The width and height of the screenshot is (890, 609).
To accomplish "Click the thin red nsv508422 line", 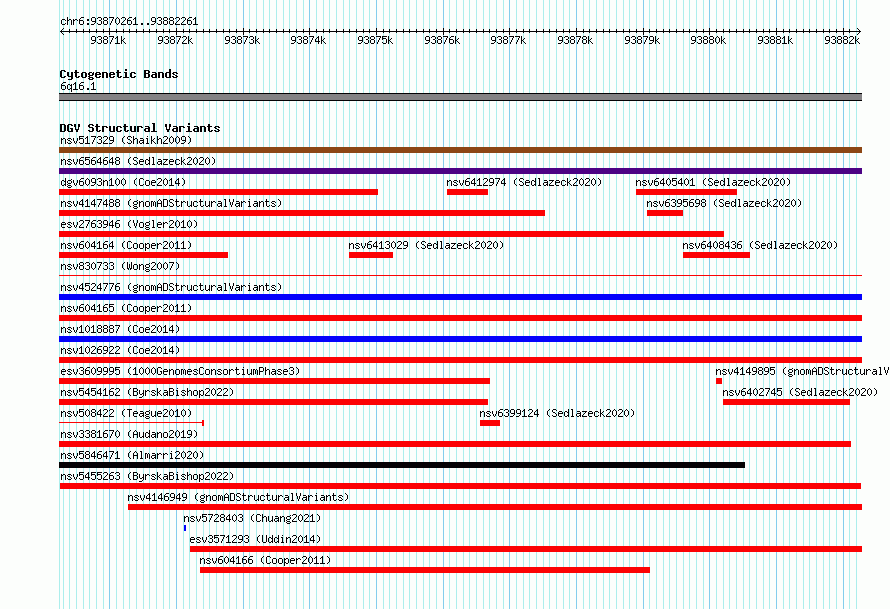I will pyautogui.click(x=131, y=423).
